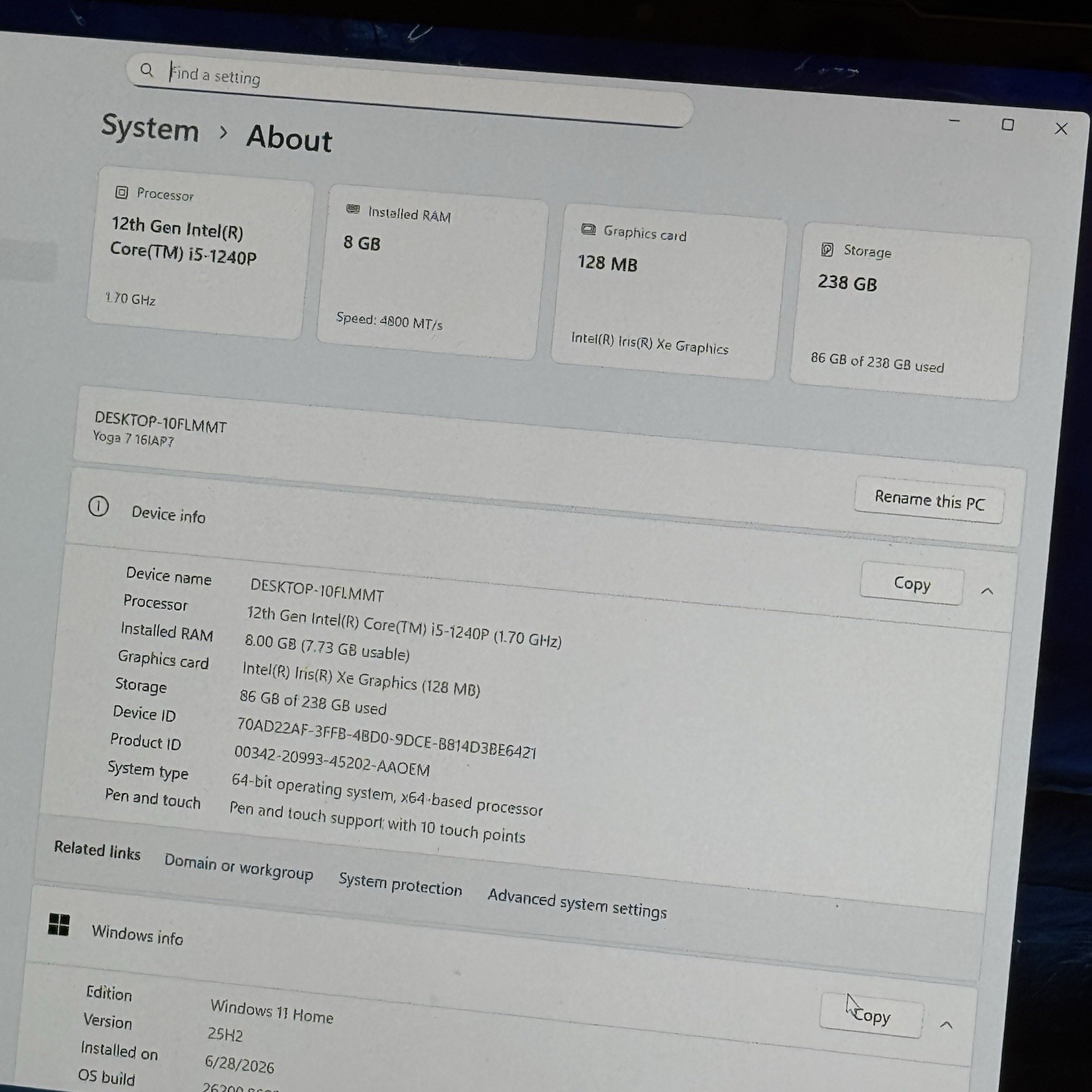1092x1092 pixels.
Task: Click the Pen and touch support value
Action: [377, 822]
